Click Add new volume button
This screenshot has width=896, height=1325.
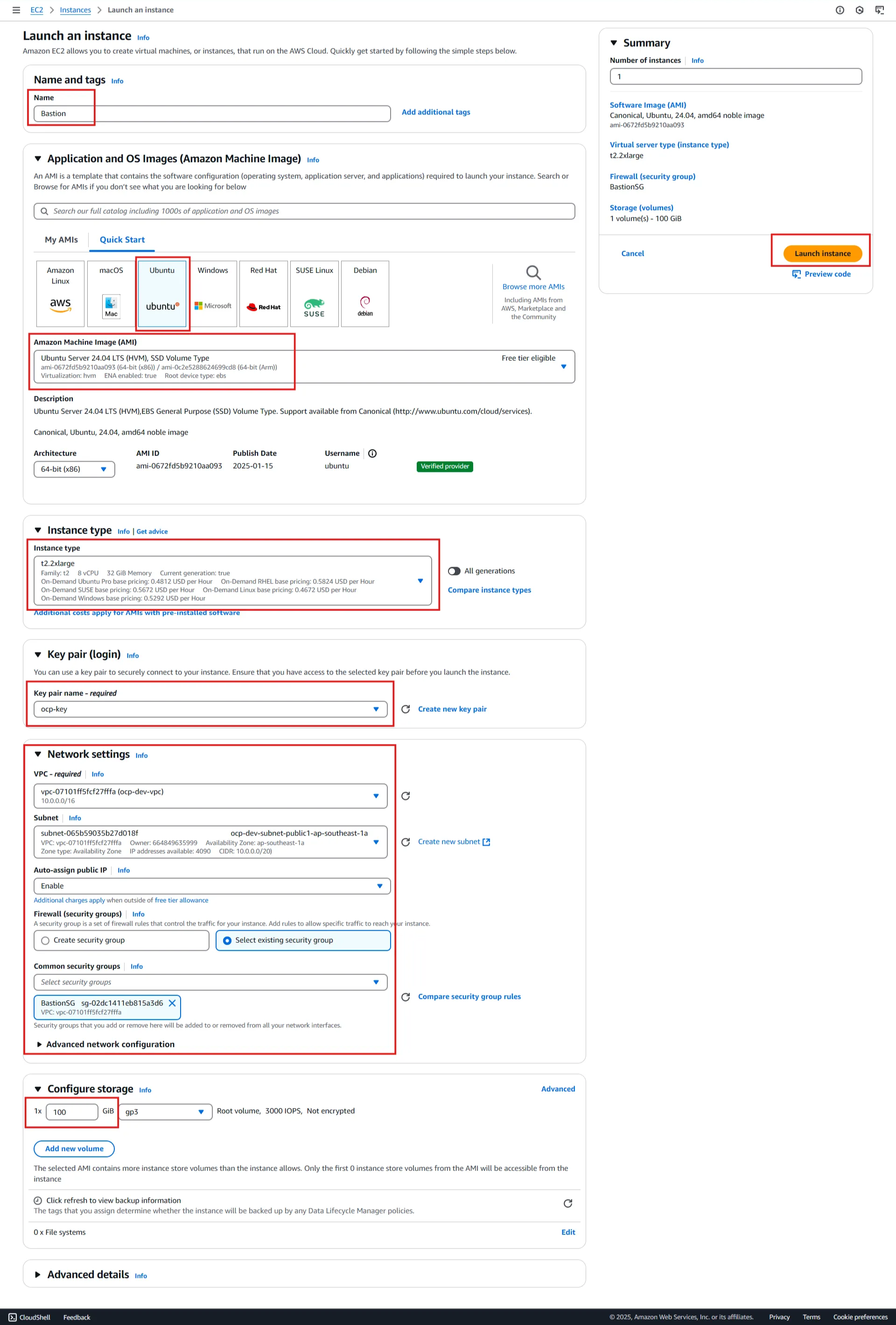coord(74,1149)
